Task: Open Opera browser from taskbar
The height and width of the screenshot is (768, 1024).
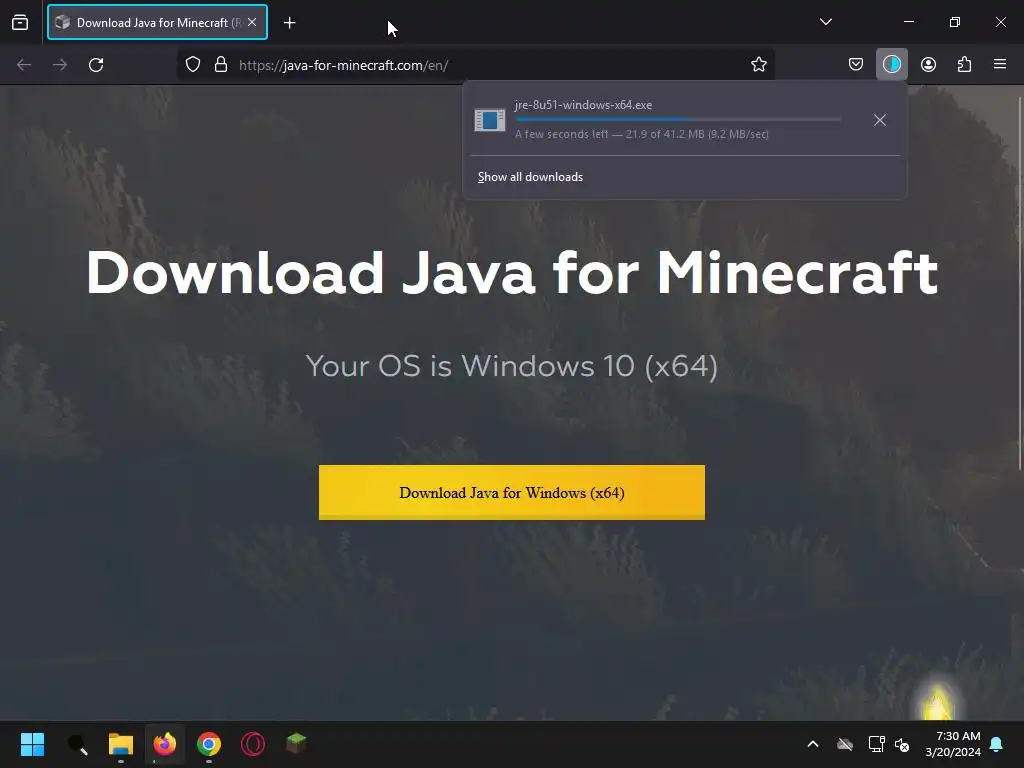Action: (x=253, y=744)
